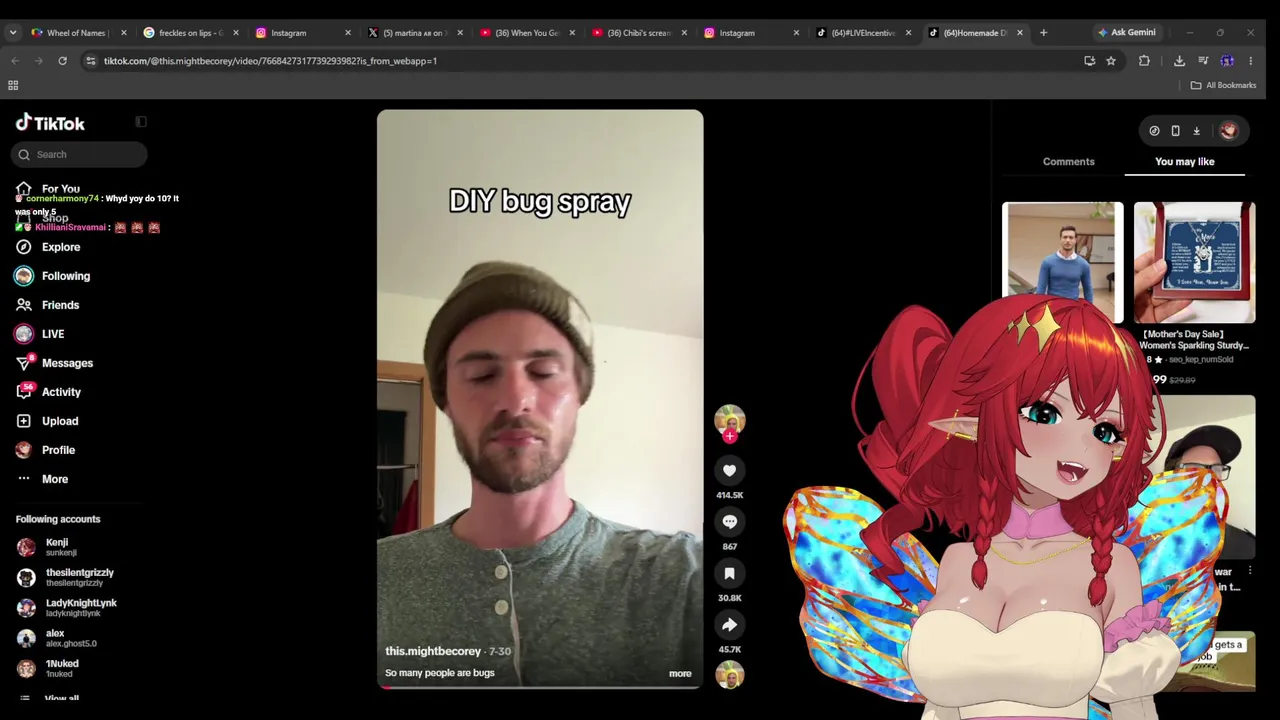Open a new browser tab
This screenshot has width=1280, height=720.
(1043, 33)
